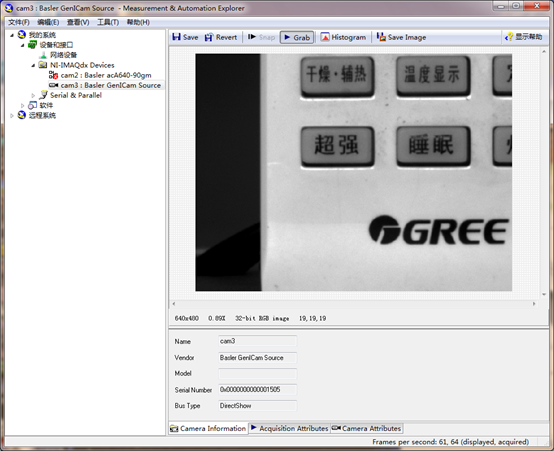Click the cam3 camera icon

click(x=53, y=85)
